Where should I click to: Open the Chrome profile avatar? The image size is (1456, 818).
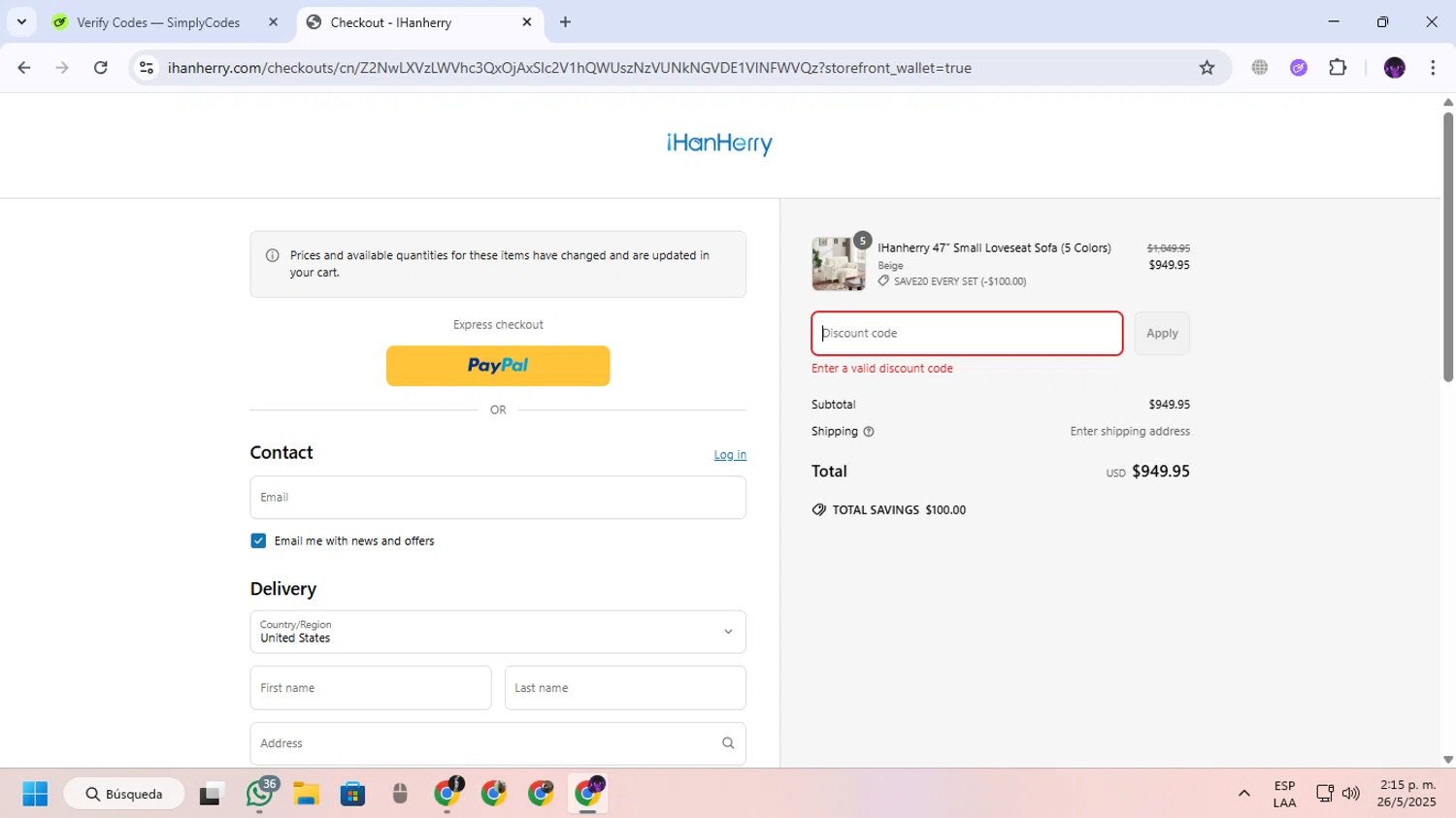click(1395, 68)
